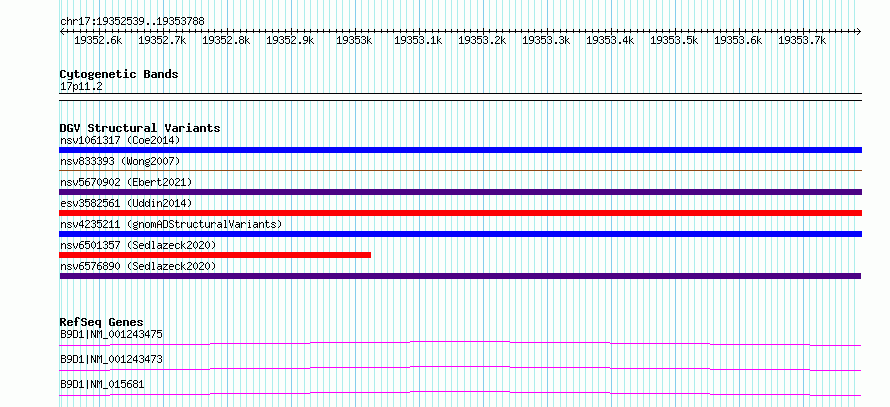Click the nsv4235211 gnomAD blue variant bar
890x407 pixels.
coord(460,234)
